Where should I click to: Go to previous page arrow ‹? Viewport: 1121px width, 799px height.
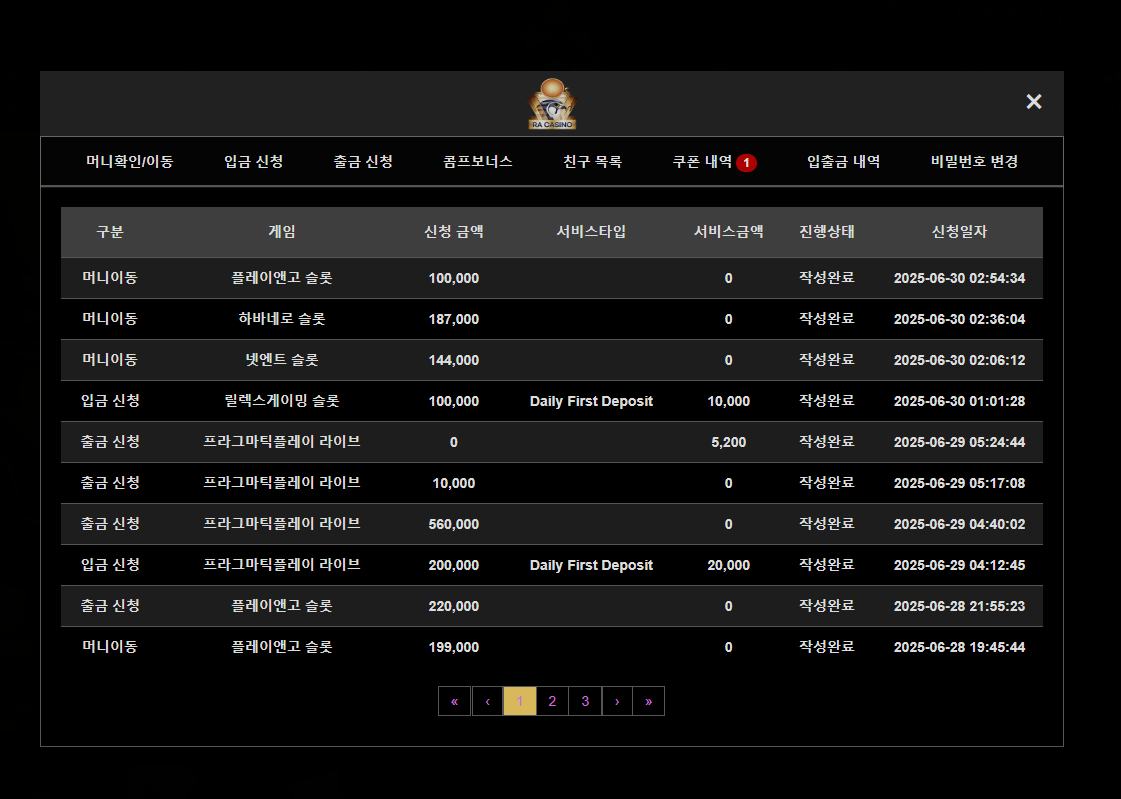click(487, 701)
